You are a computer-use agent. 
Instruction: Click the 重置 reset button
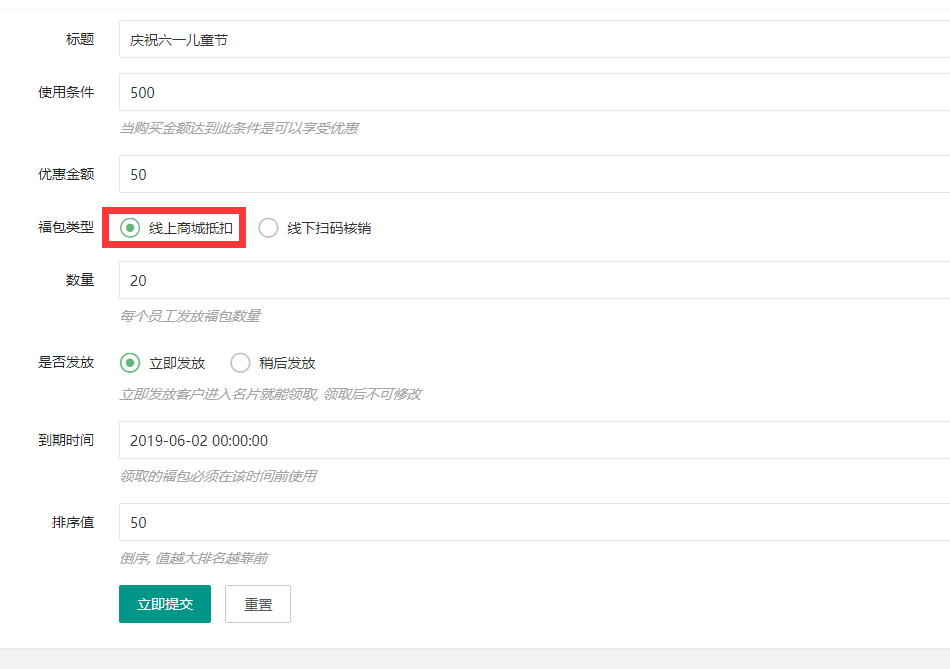click(258, 604)
